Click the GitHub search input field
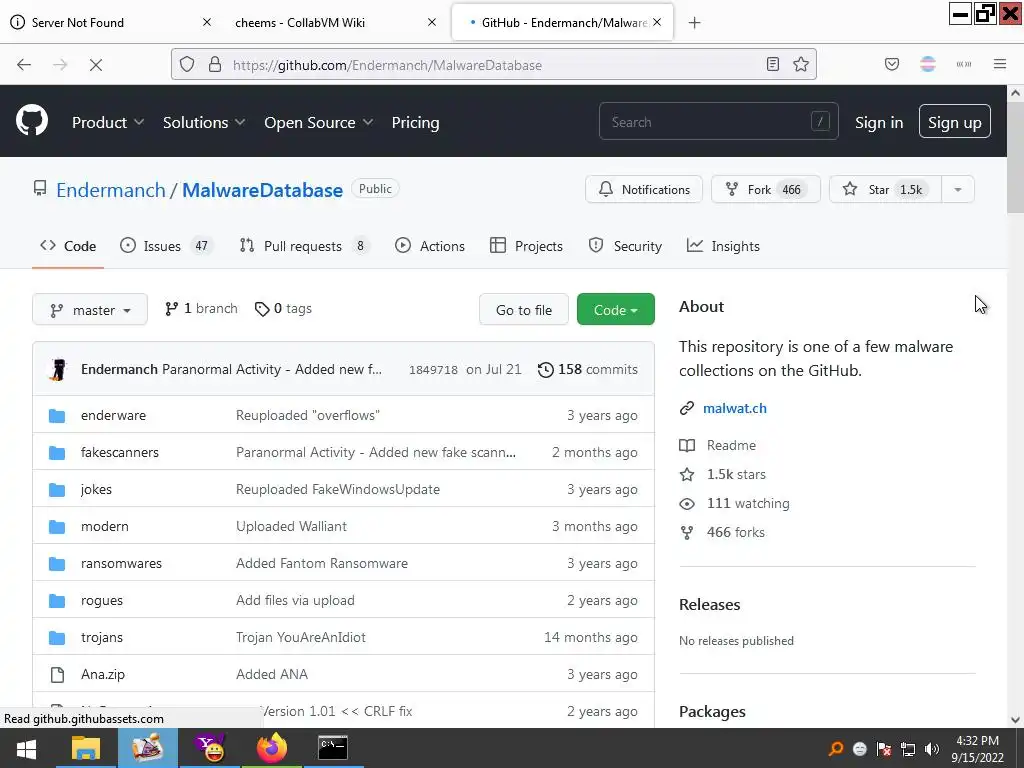 click(718, 121)
